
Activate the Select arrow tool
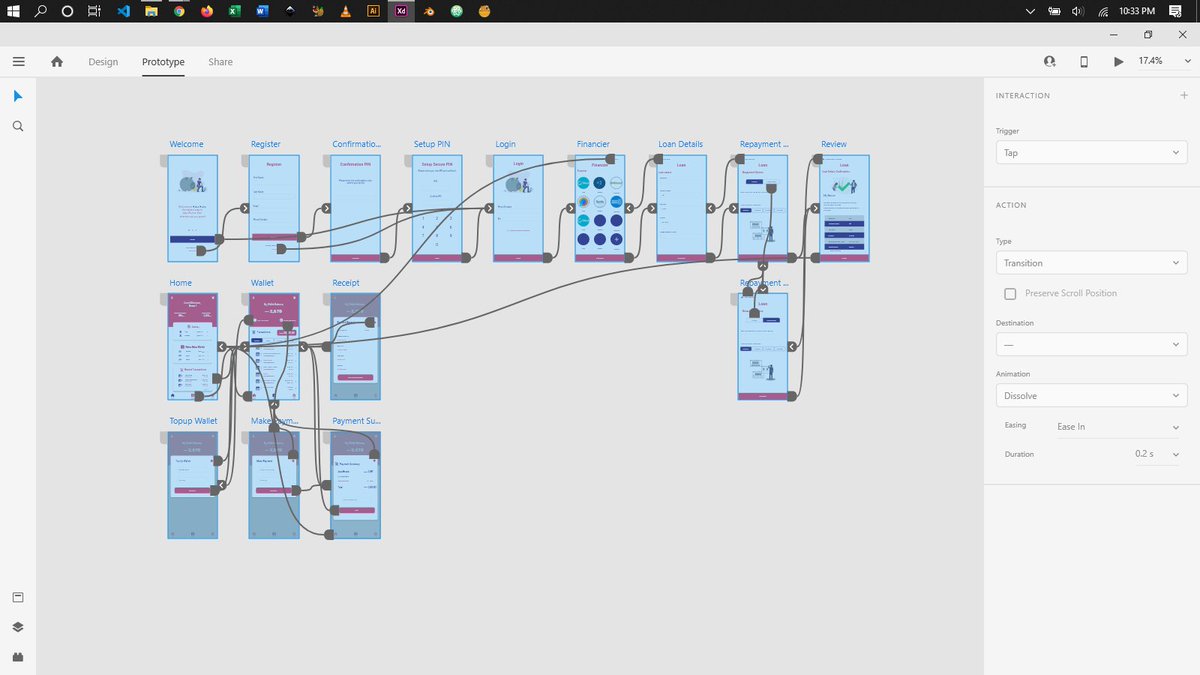(18, 96)
